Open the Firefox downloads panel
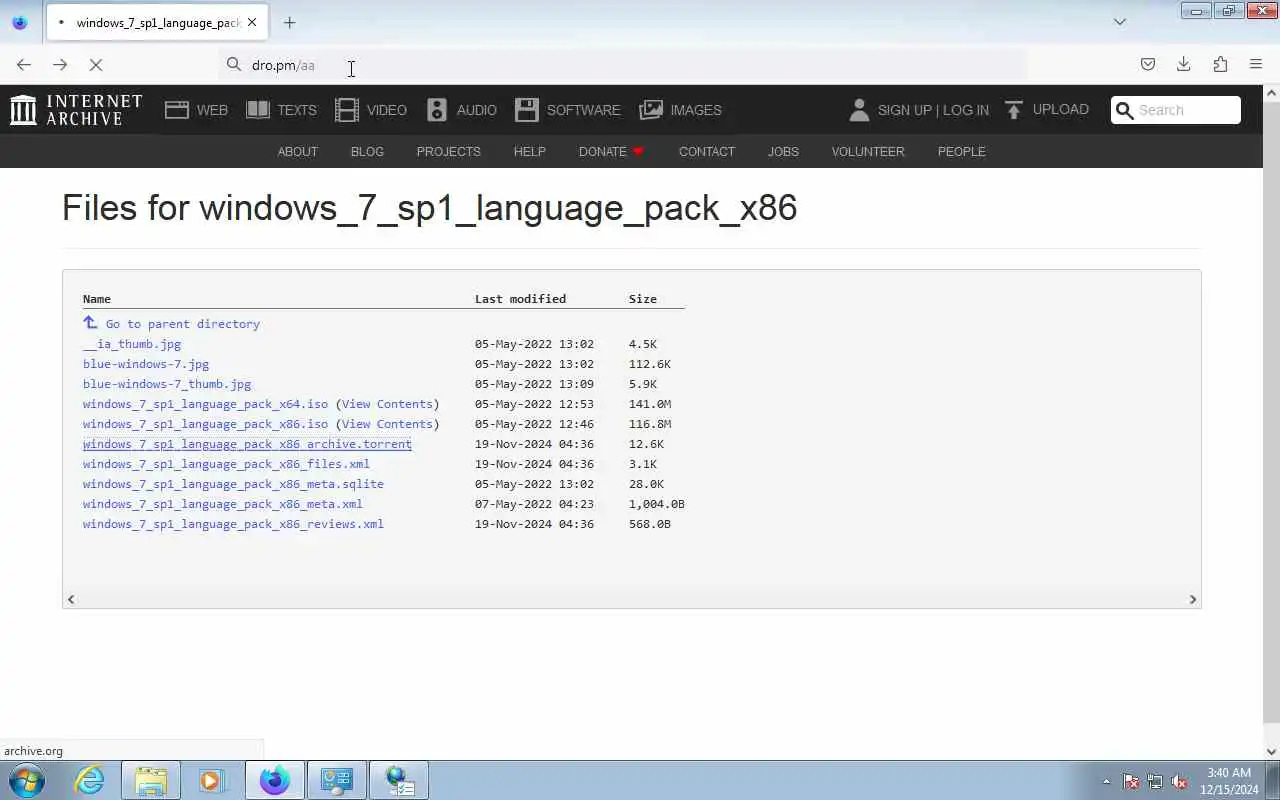Image resolution: width=1280 pixels, height=800 pixels. click(x=1184, y=65)
